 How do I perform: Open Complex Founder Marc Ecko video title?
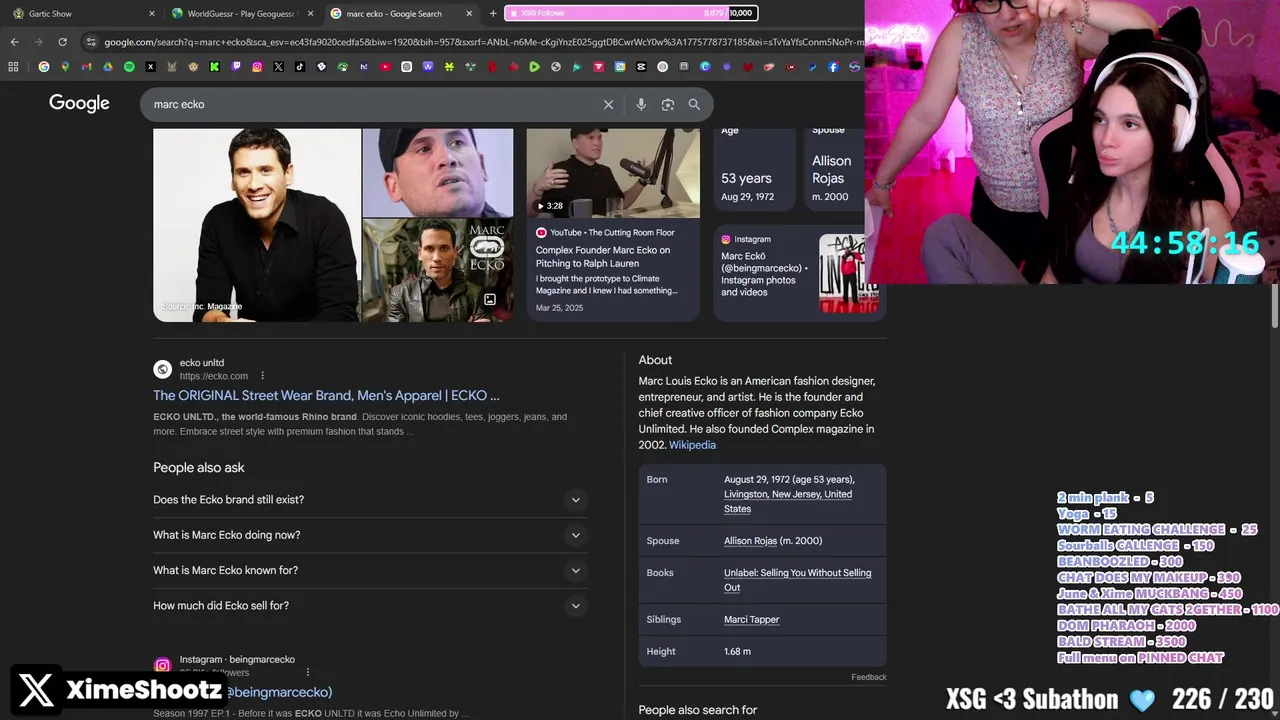click(603, 257)
